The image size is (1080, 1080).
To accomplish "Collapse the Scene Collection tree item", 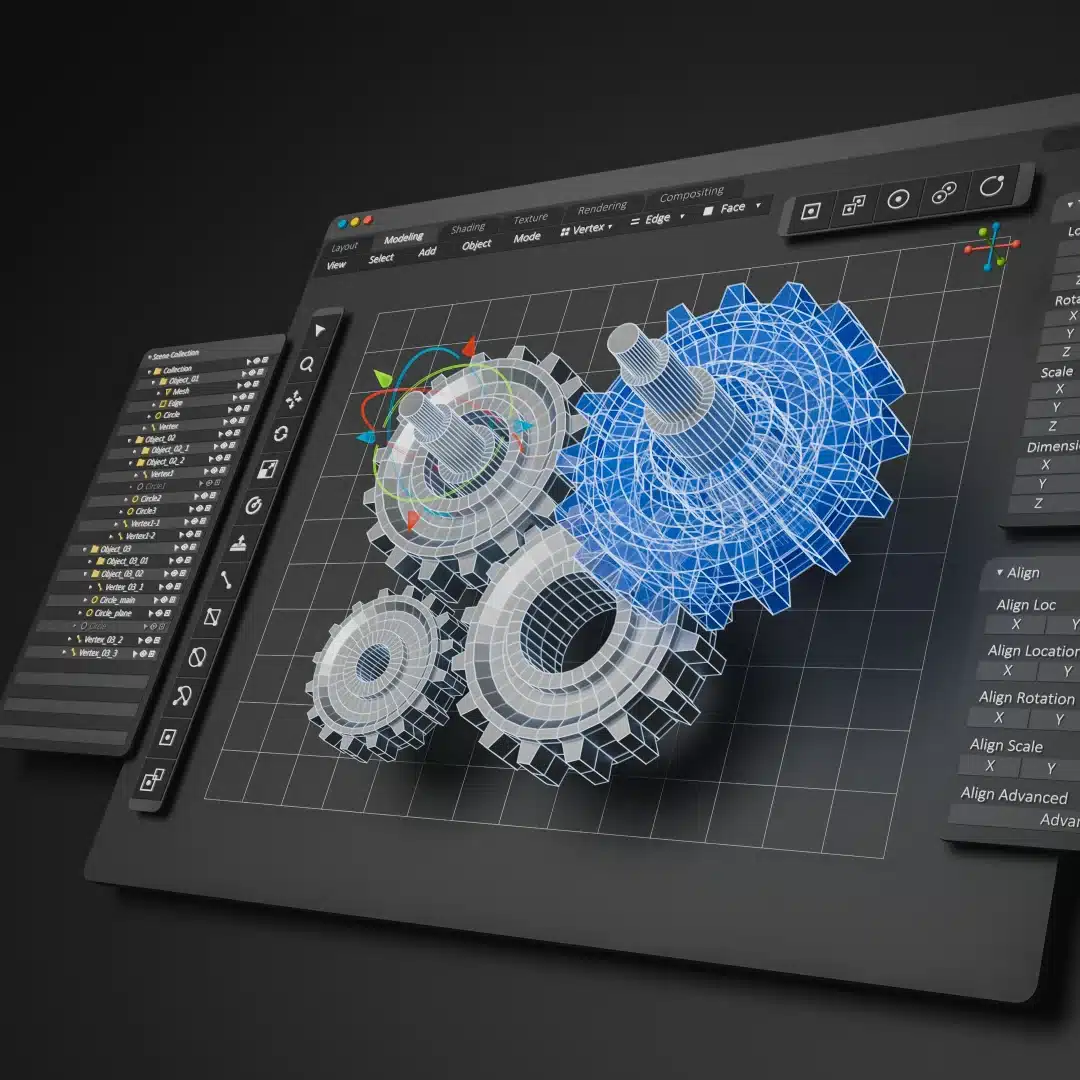I will click(x=151, y=354).
